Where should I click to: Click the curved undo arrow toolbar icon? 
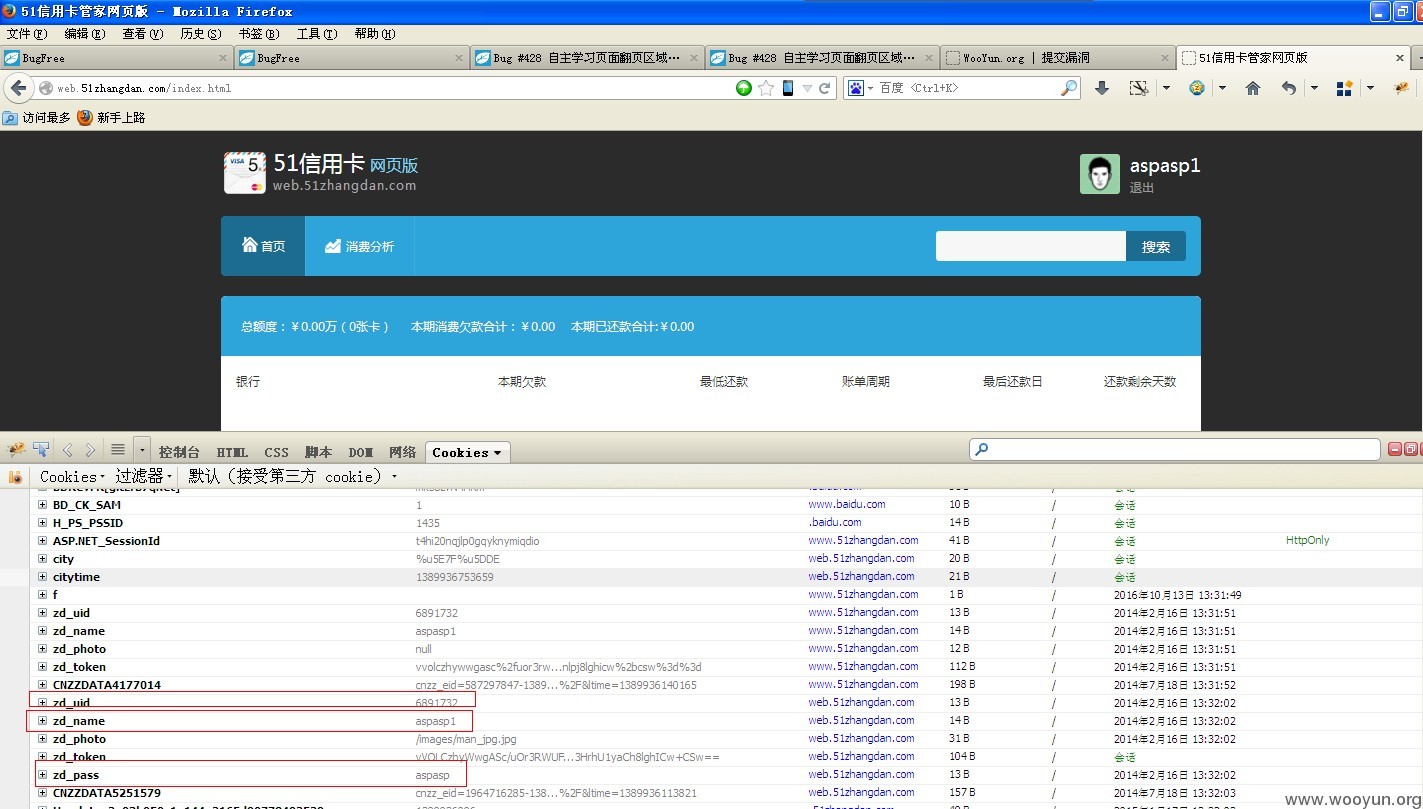click(1289, 88)
